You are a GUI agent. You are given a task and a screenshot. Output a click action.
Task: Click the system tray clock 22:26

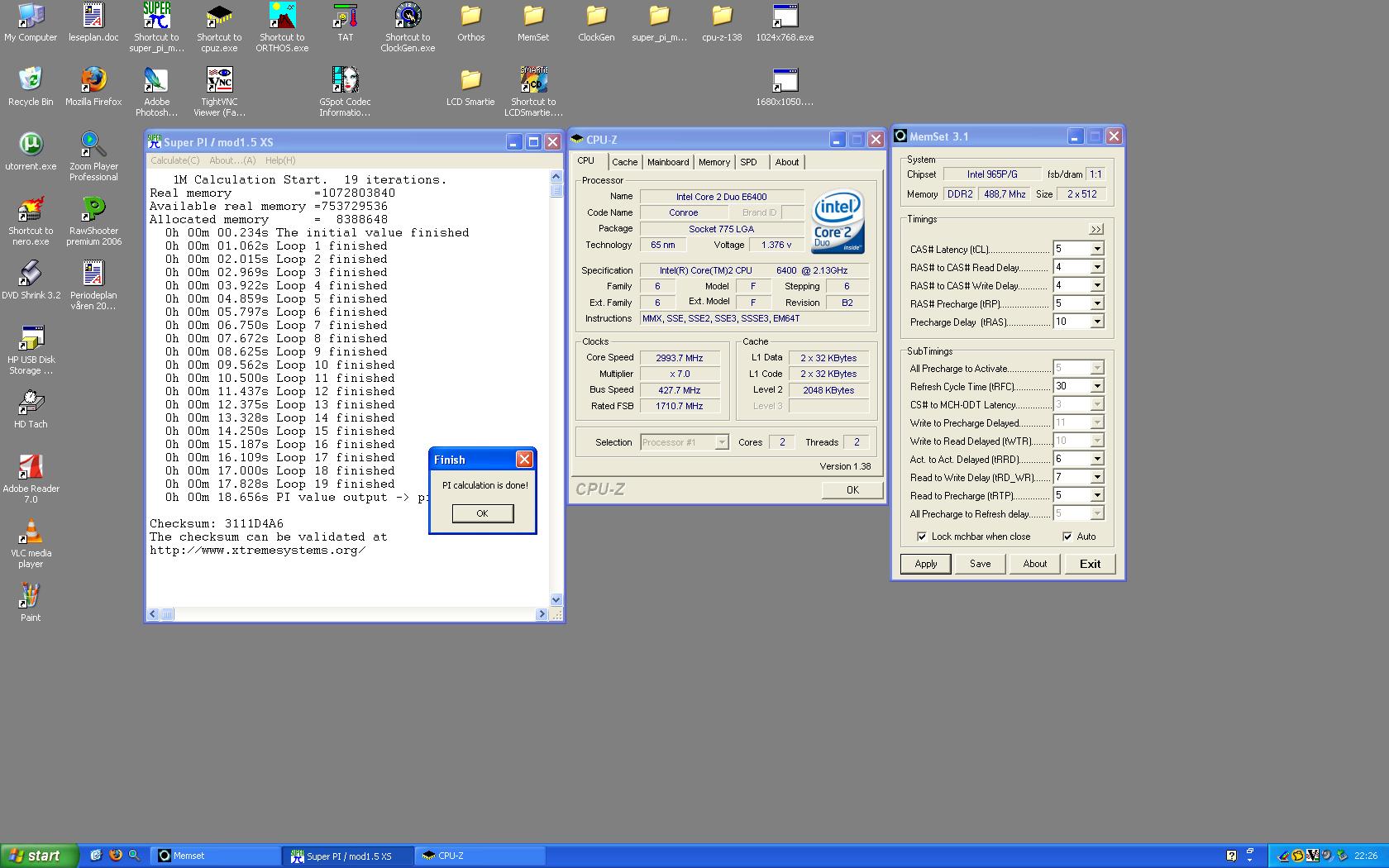[x=1366, y=856]
